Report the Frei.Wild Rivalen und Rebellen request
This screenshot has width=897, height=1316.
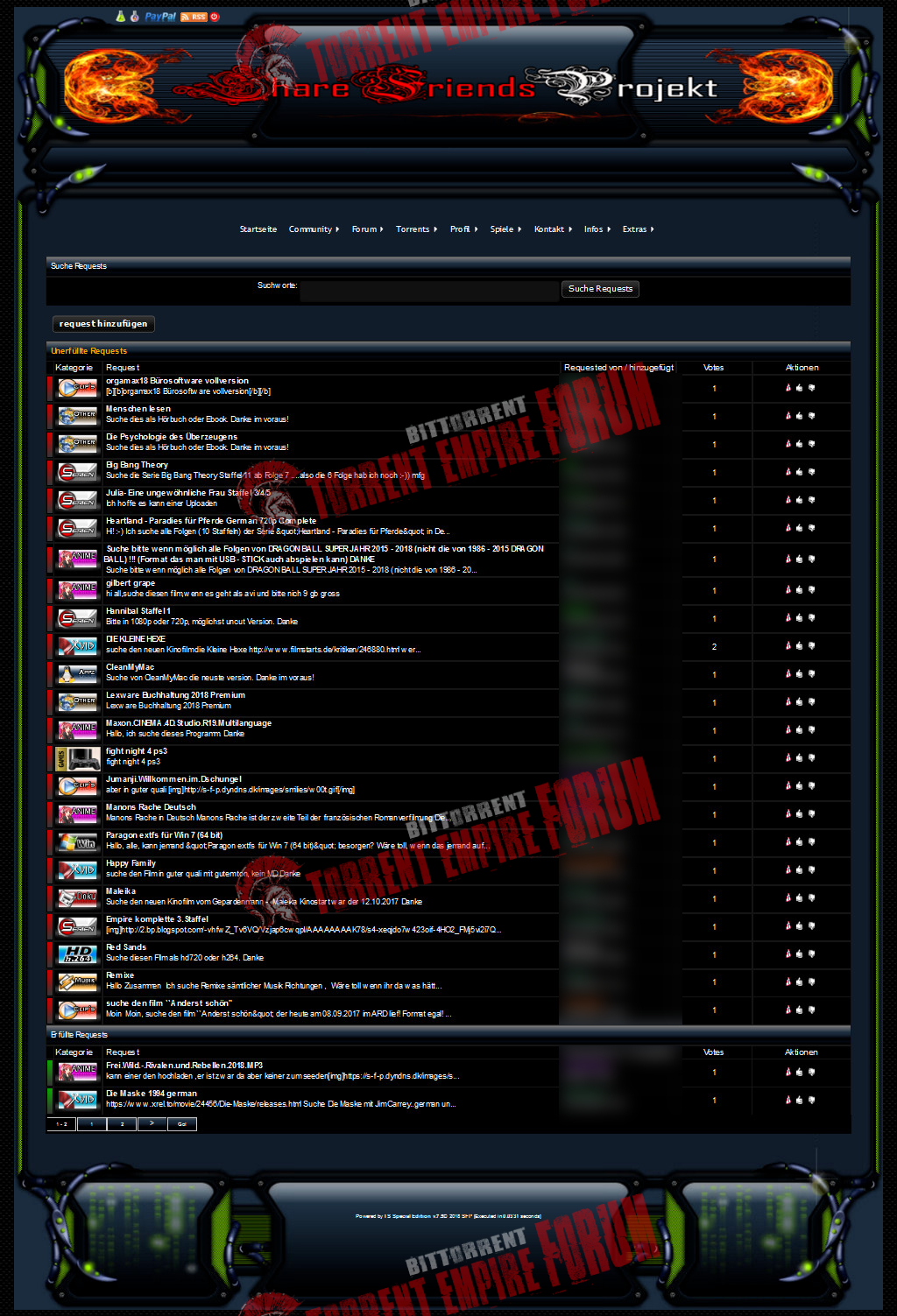[788, 1073]
